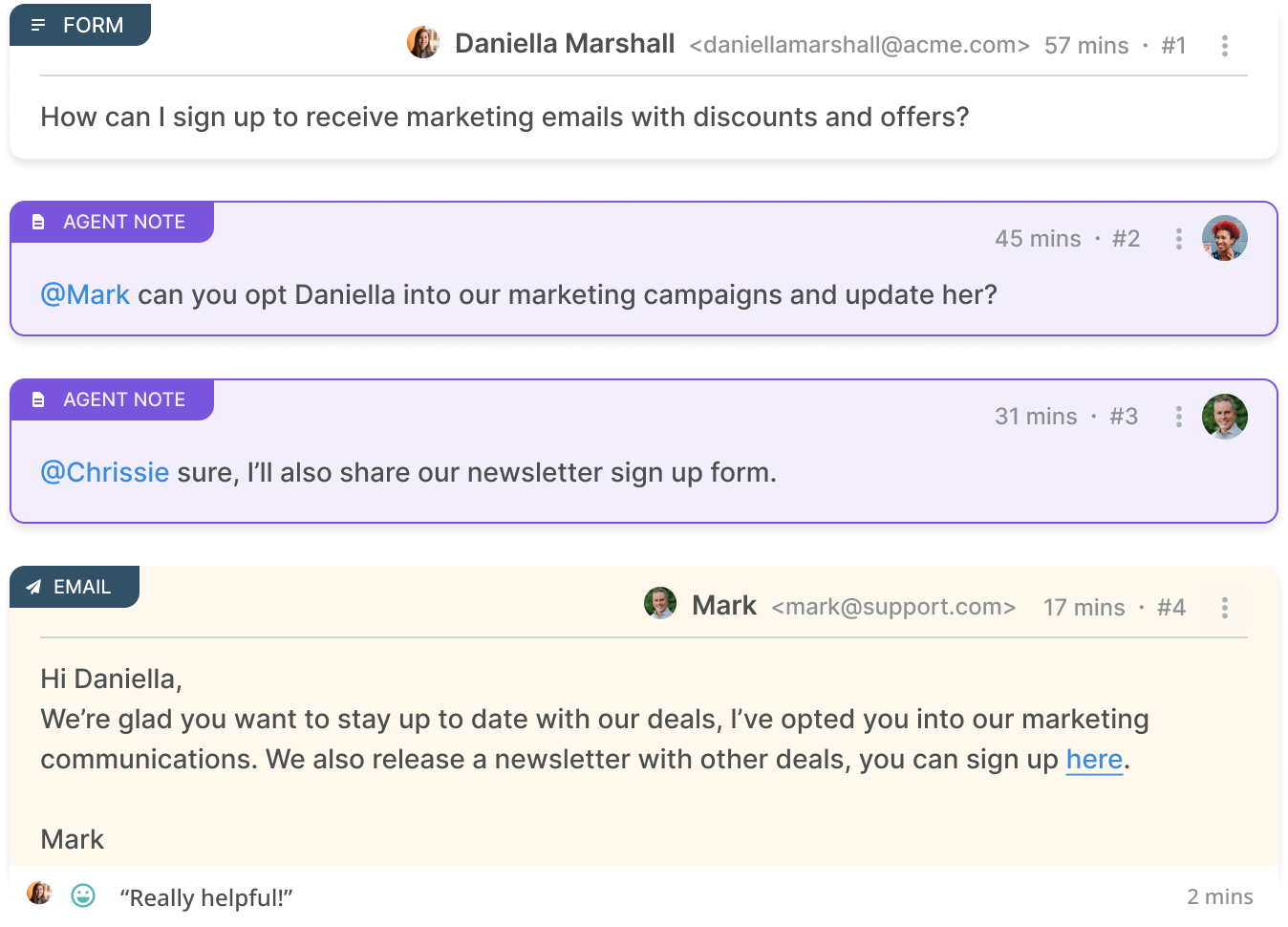Click Daniella Marshall's avatar in the form header
This screenshot has width=1288, height=927.
(422, 43)
